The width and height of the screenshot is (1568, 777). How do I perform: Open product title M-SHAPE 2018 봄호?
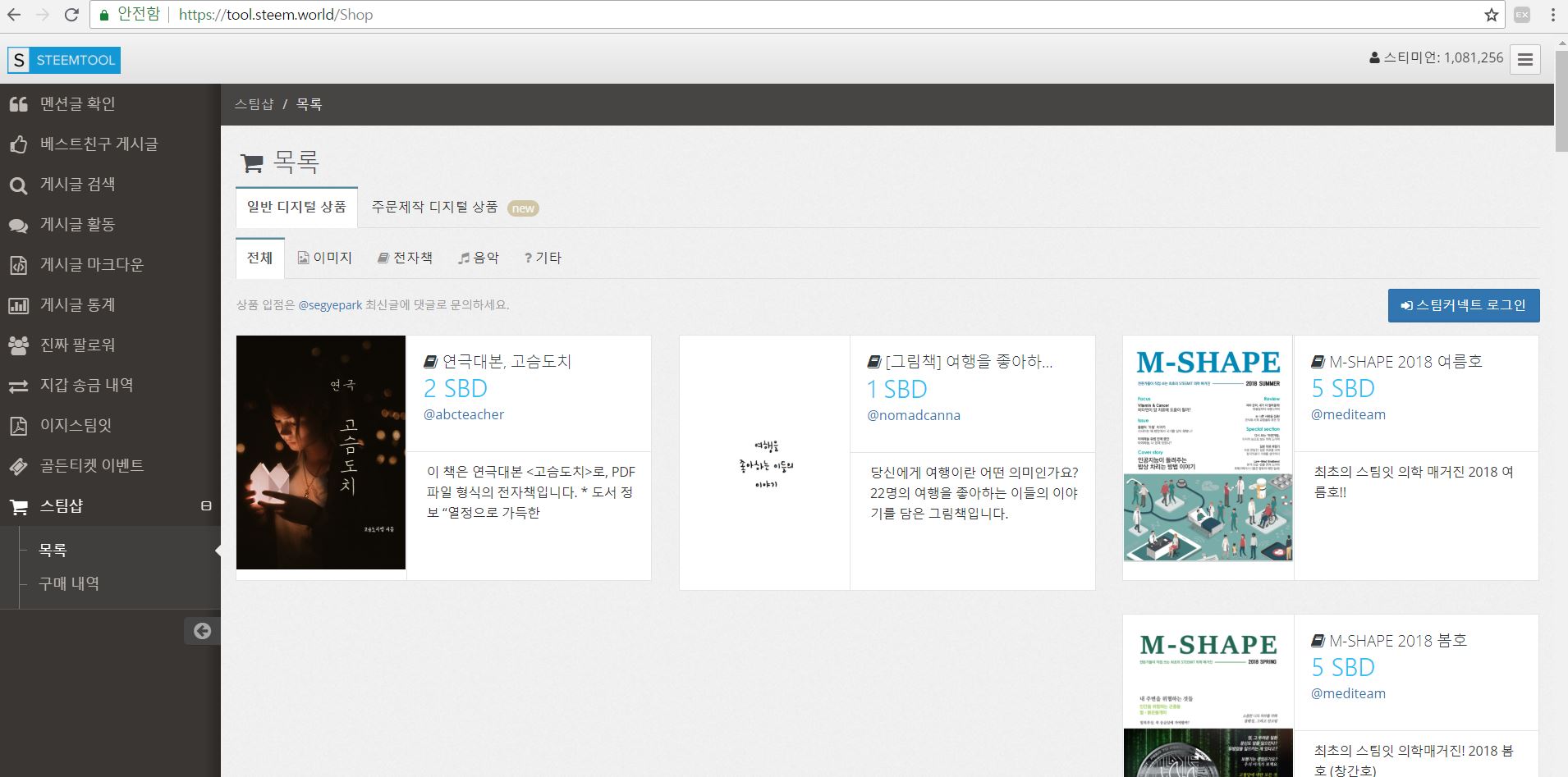[1398, 641]
